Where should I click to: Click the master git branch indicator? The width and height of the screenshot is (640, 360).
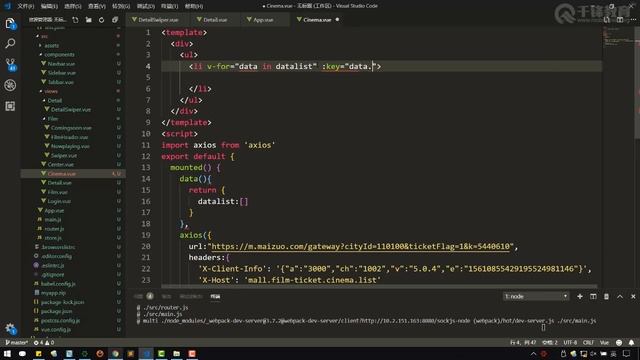point(17,342)
